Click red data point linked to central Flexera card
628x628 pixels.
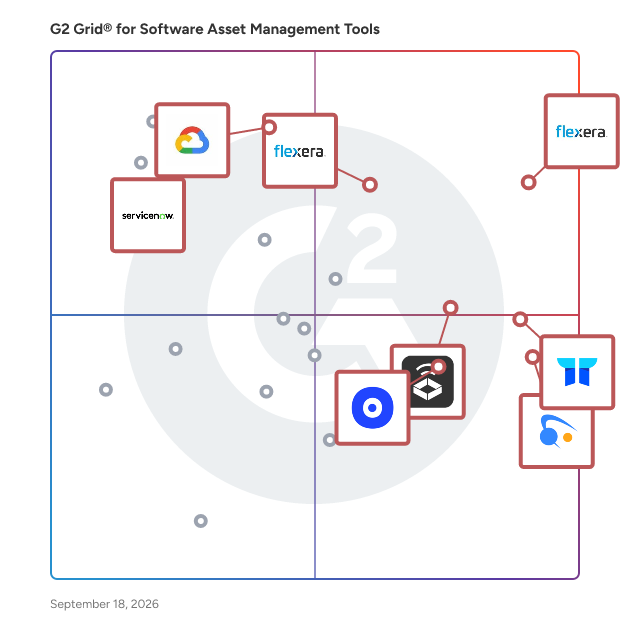[370, 185]
